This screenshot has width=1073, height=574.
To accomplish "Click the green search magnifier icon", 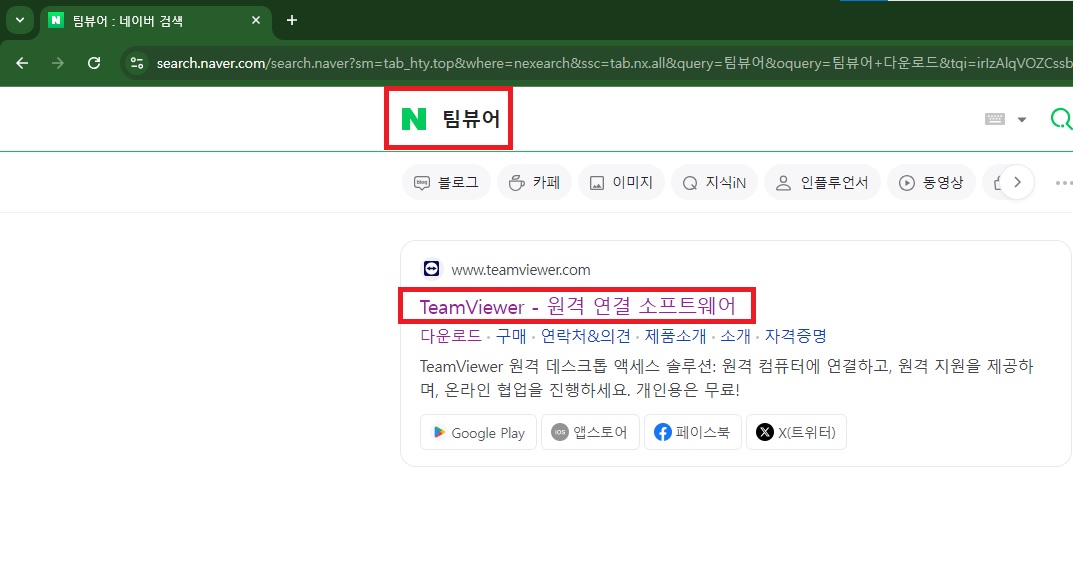I will [1061, 119].
